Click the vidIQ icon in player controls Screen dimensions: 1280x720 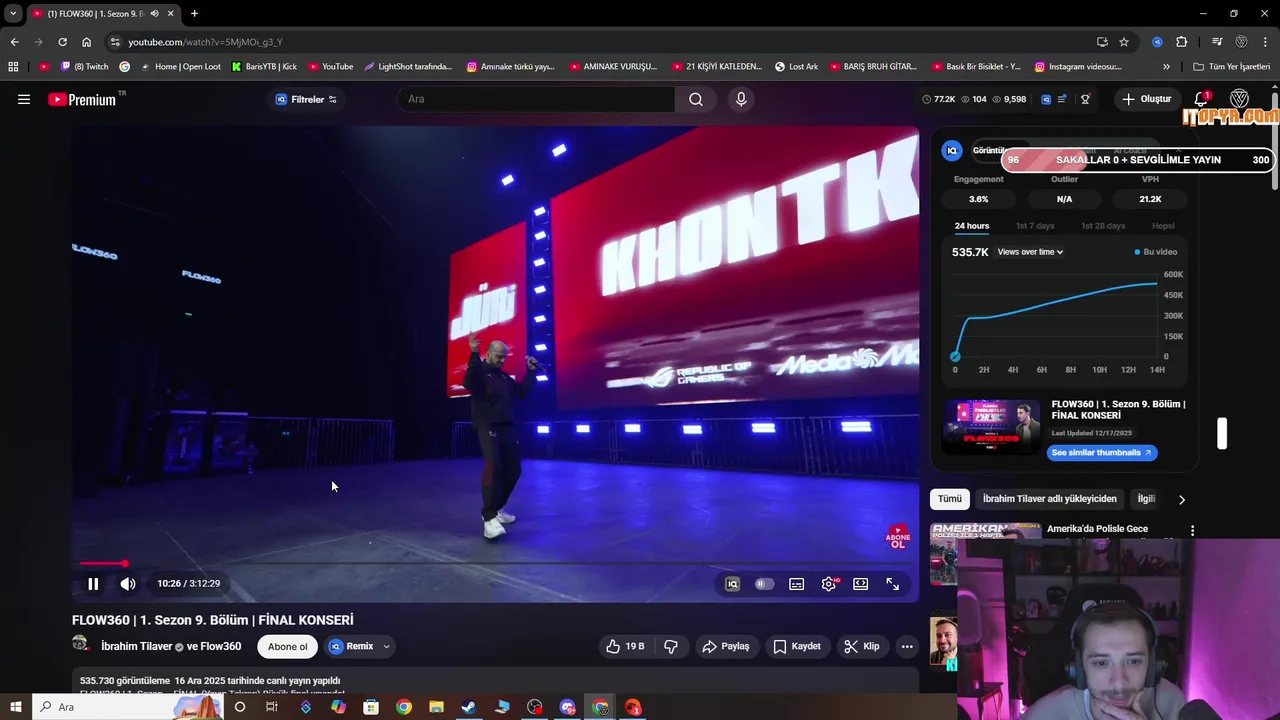(x=732, y=584)
